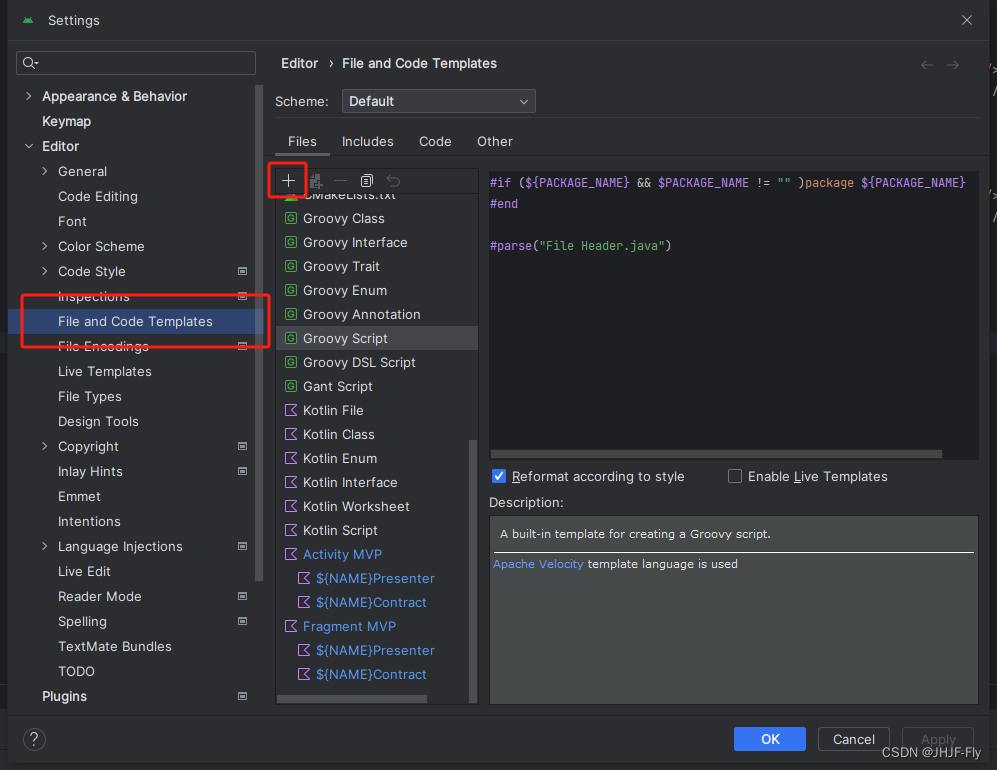
Task: Select Reader Mode settings page
Action: click(x=99, y=596)
